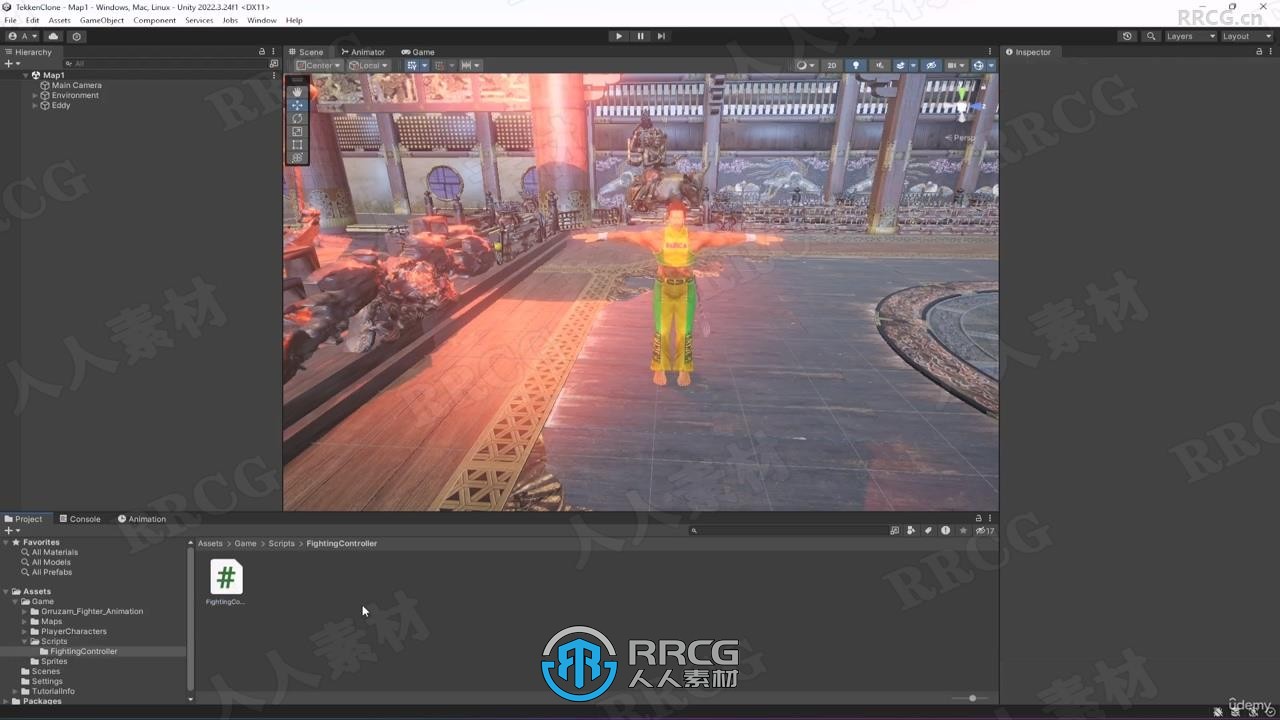Toggle Hierarchy panel lock icon
The image size is (1280, 720).
(x=262, y=52)
